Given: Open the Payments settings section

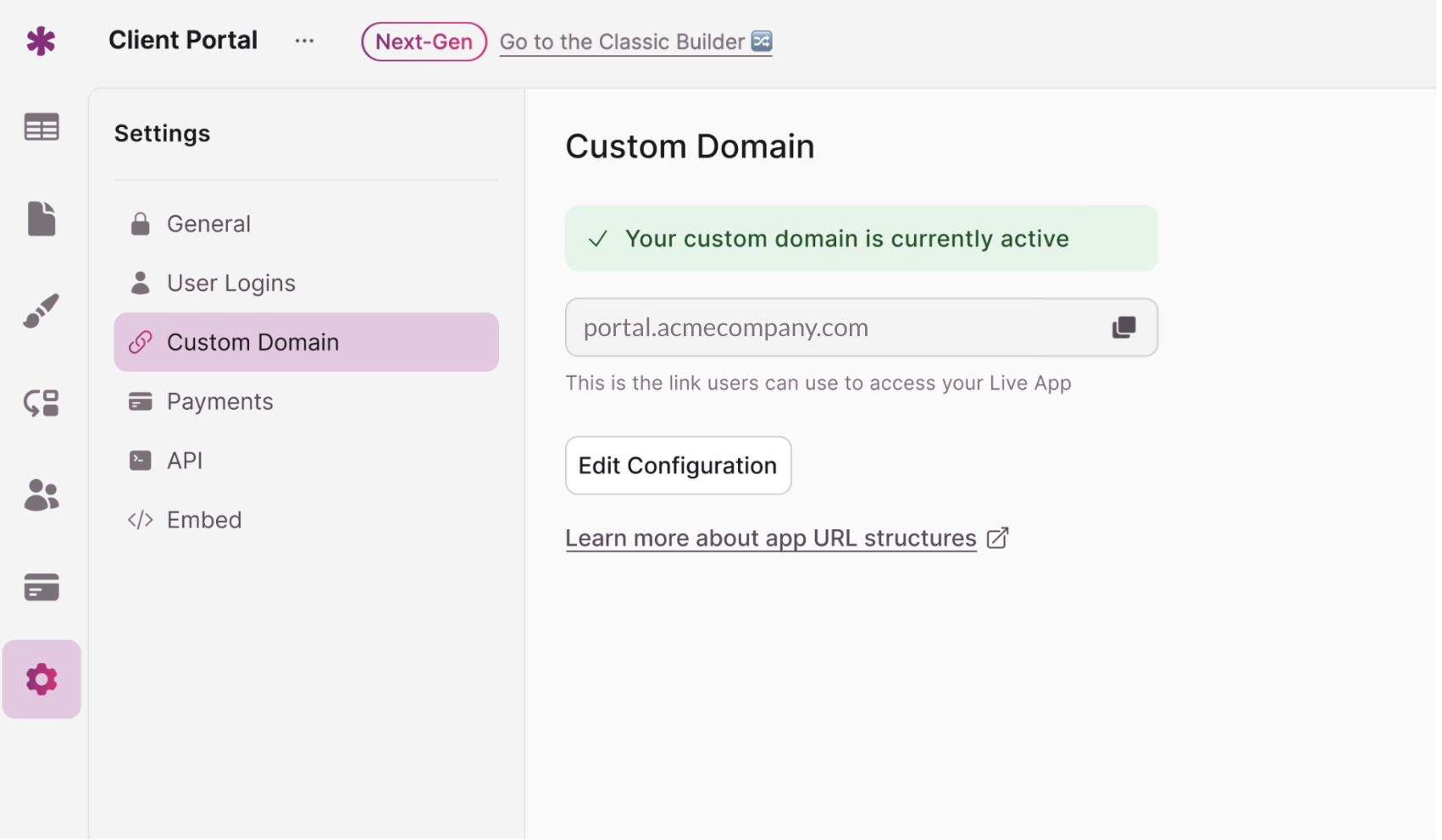Looking at the screenshot, I should pyautogui.click(x=219, y=401).
